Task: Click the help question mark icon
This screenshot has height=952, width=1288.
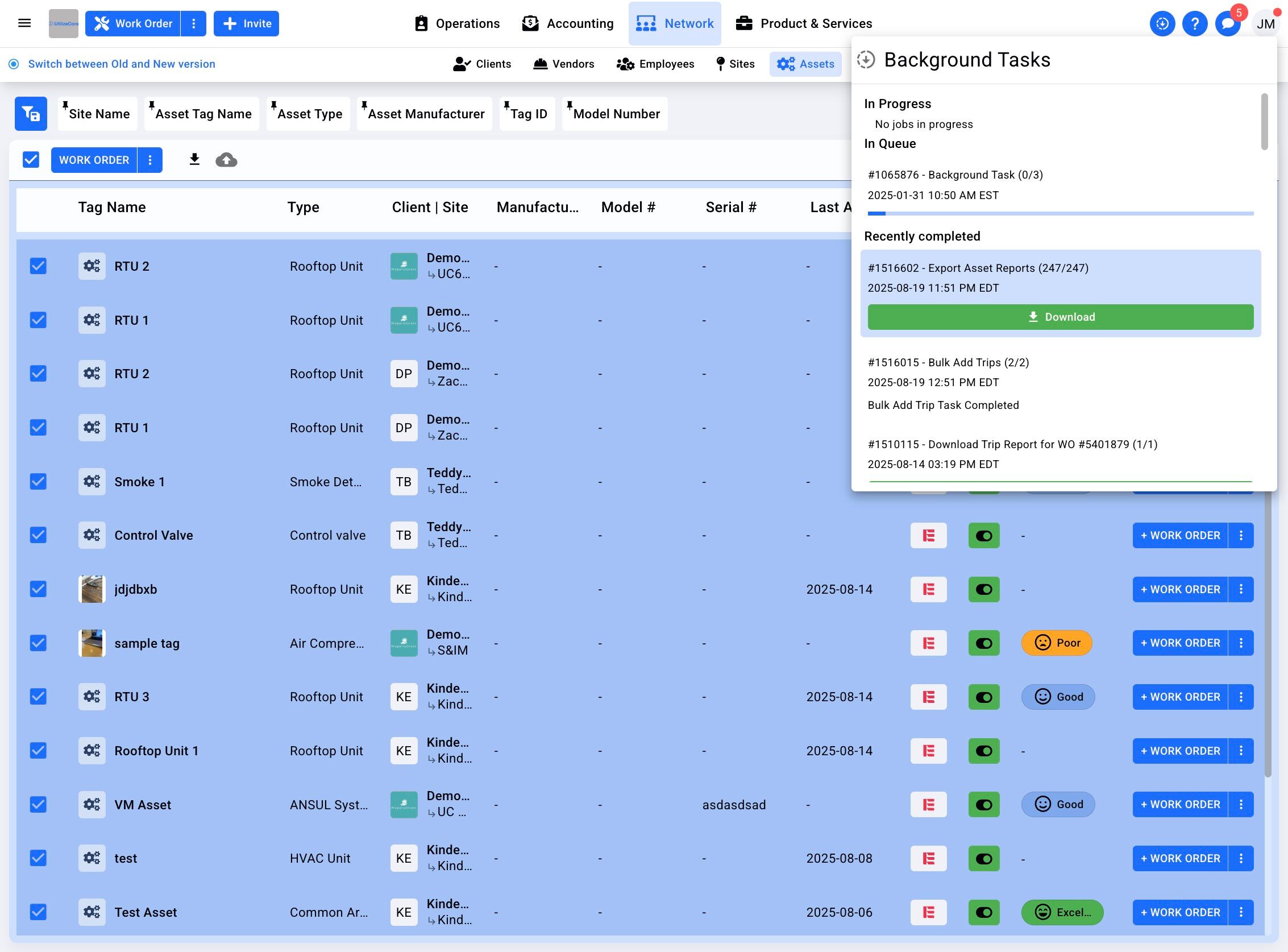Action: [x=1195, y=24]
